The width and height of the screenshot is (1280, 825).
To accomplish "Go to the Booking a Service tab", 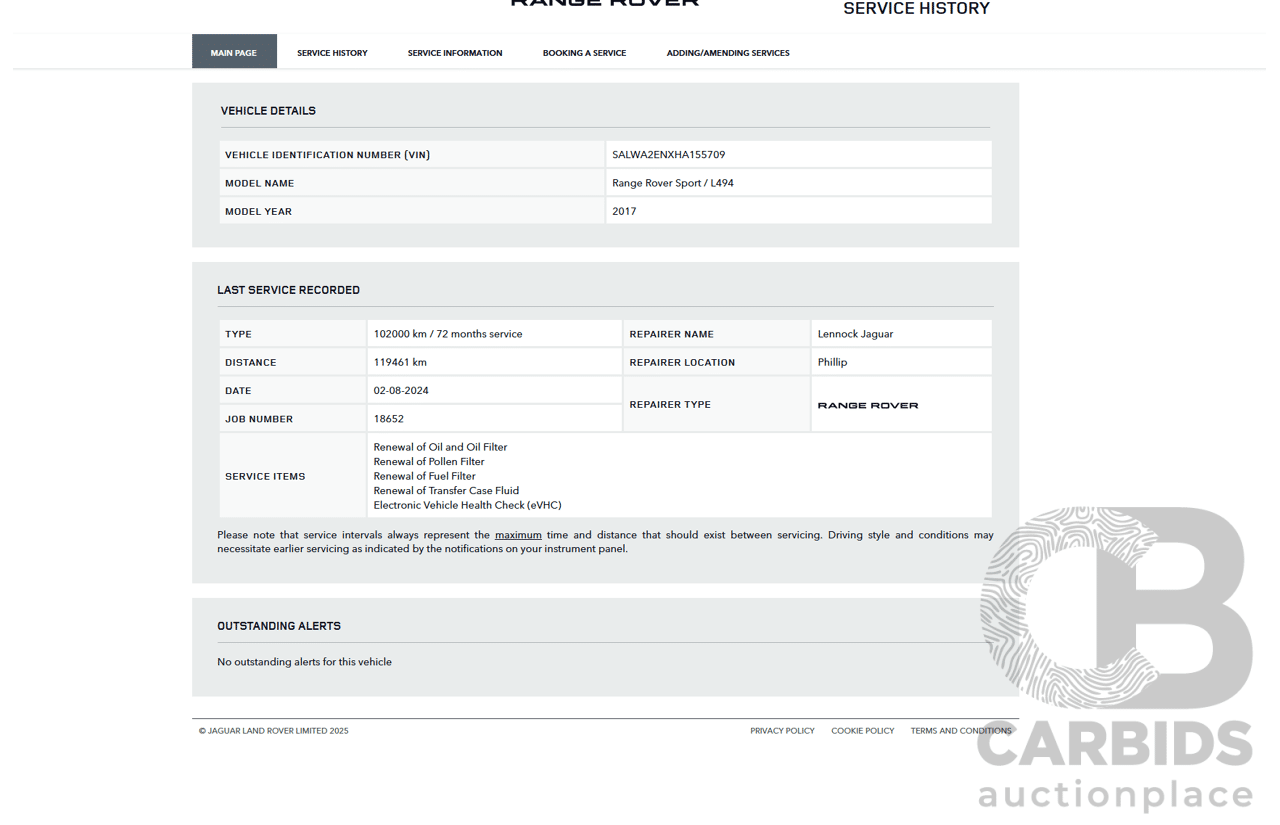I will point(584,53).
